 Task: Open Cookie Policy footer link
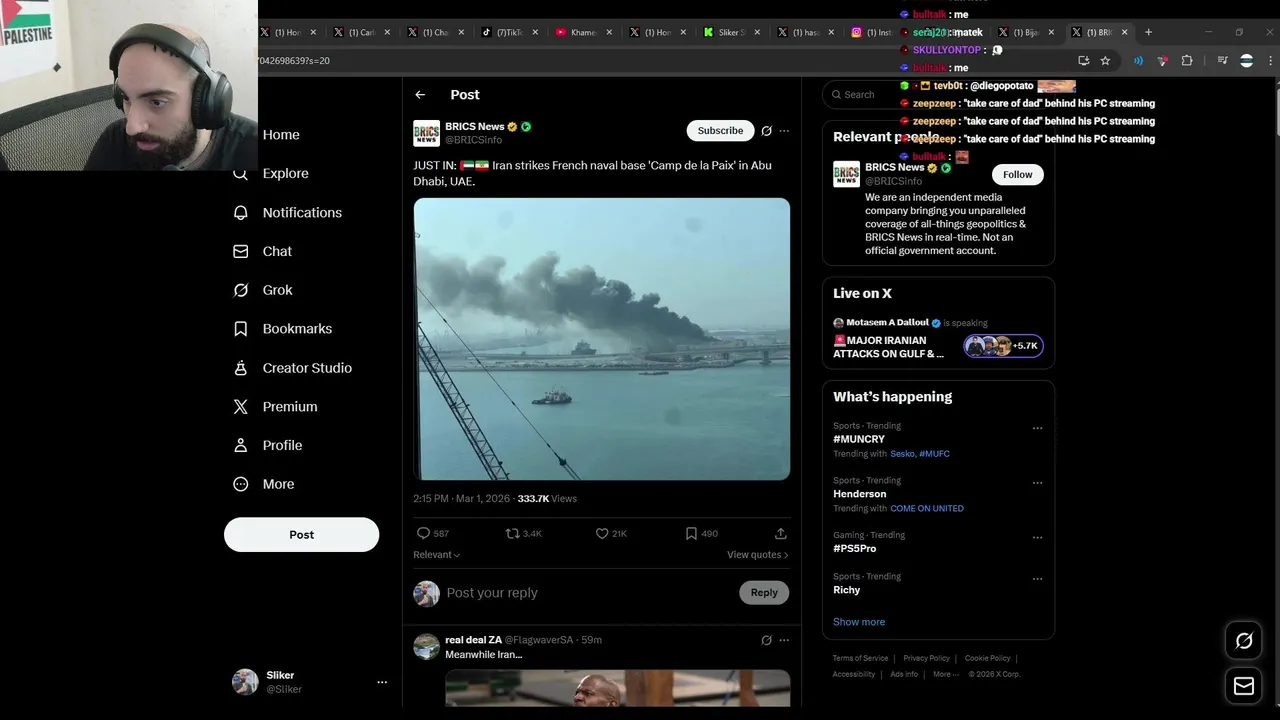click(x=988, y=658)
